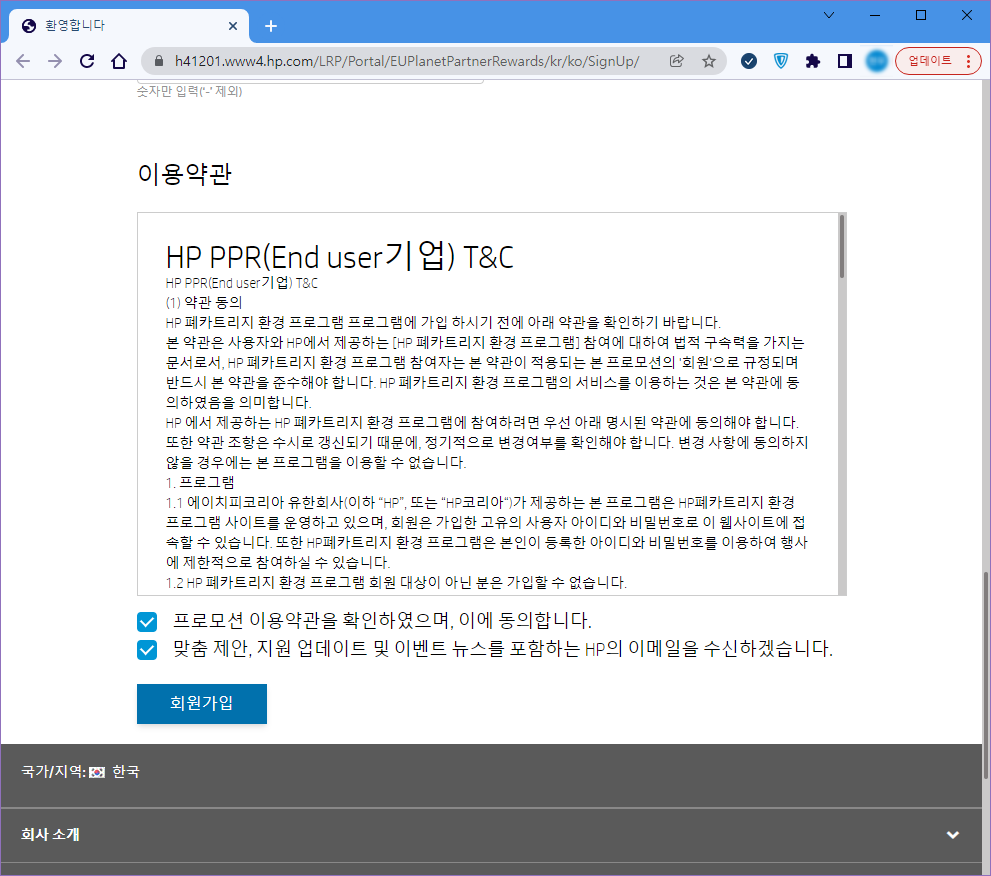
Task: Open Chrome's three-dot menu
Action: coord(968,61)
